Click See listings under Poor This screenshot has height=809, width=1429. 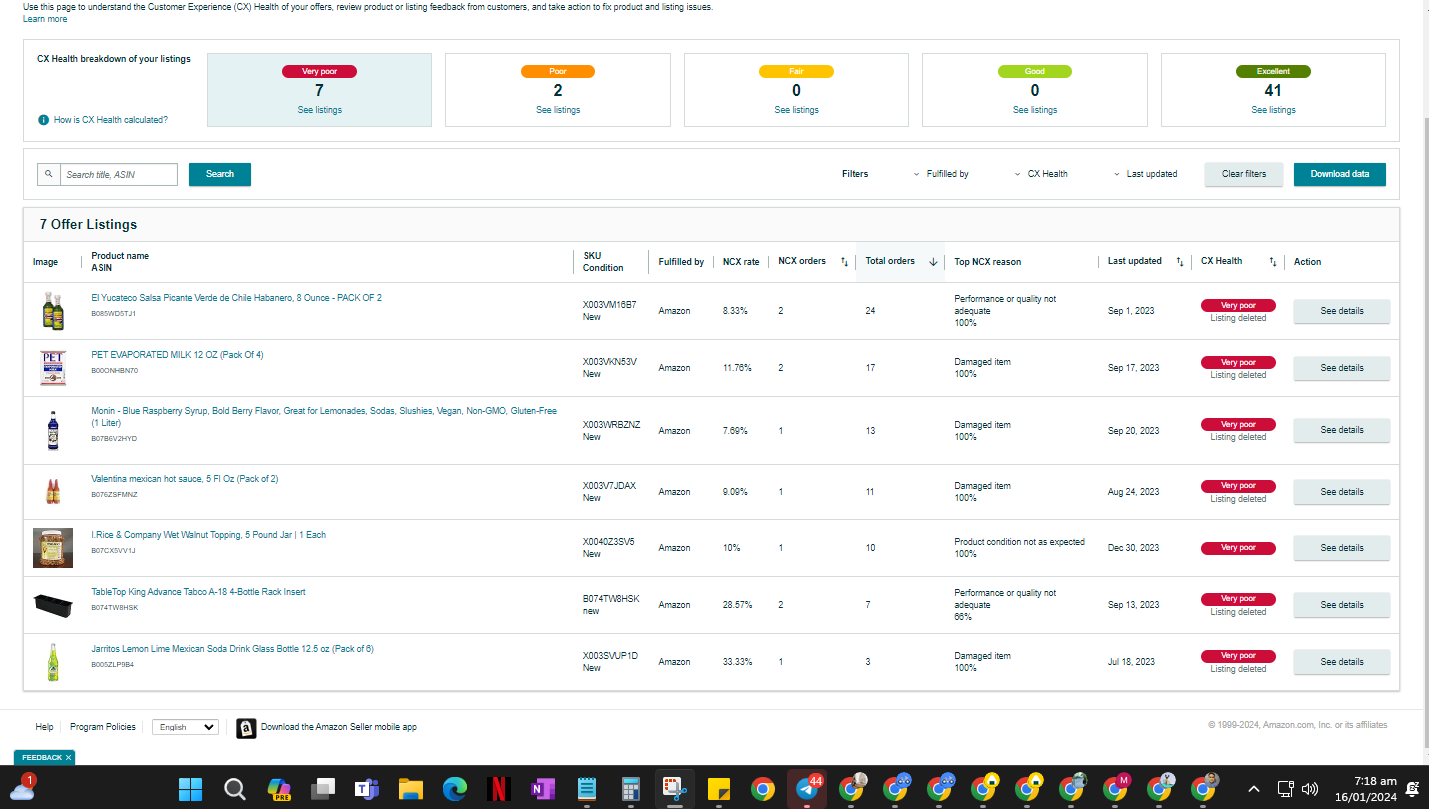558,110
